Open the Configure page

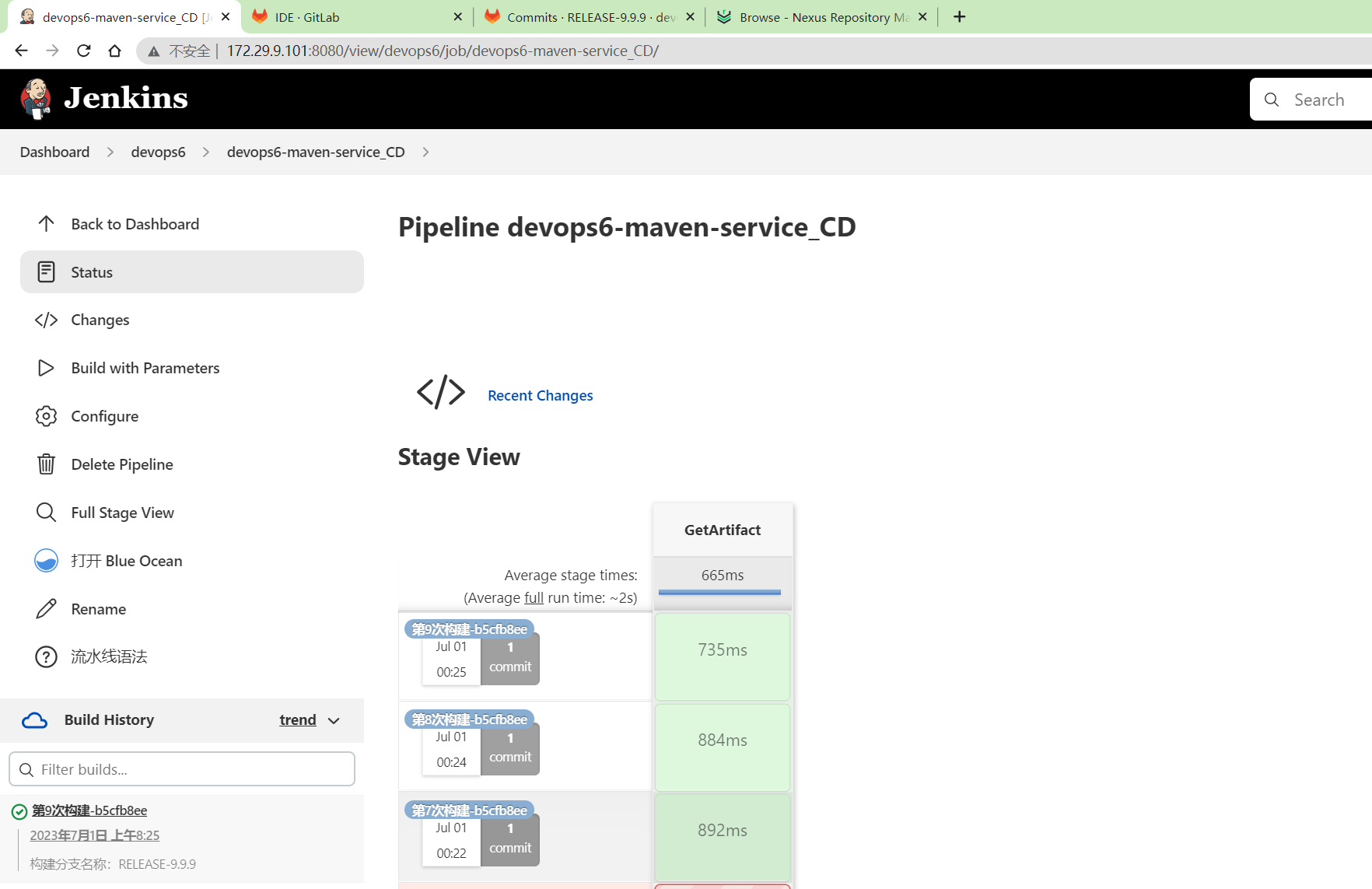tap(192, 416)
